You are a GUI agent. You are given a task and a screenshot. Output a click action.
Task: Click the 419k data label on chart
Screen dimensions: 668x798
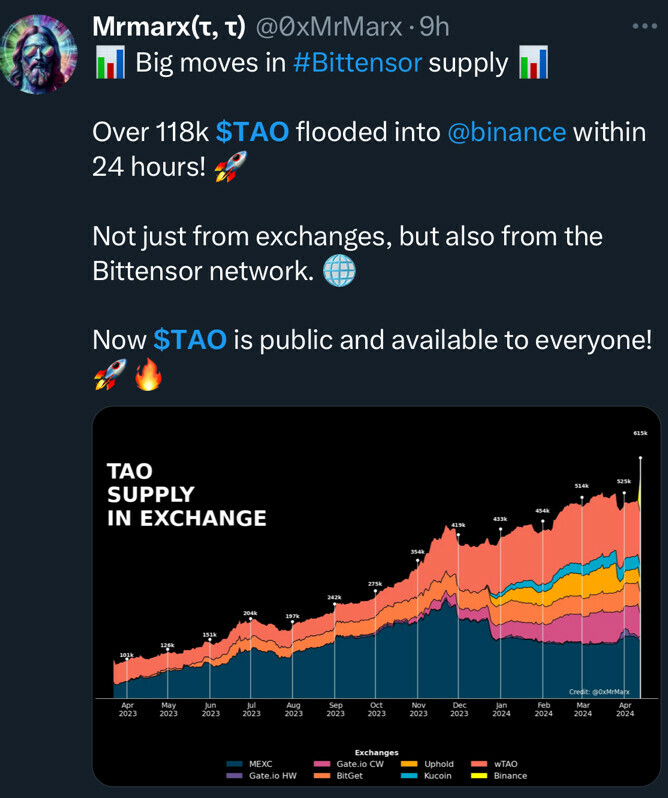coord(458,524)
